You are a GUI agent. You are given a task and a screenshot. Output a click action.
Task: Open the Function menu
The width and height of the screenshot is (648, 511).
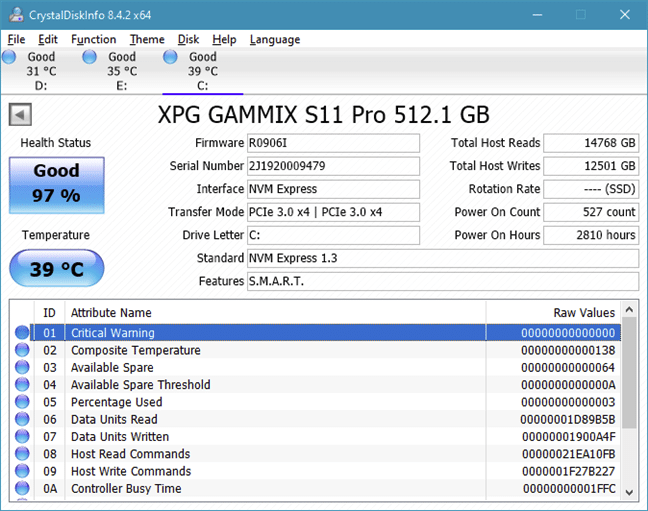93,39
